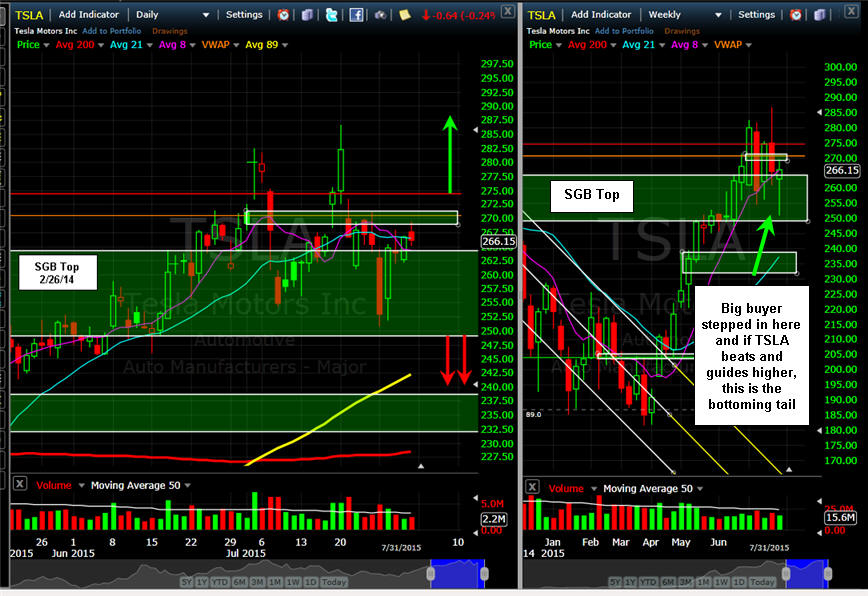Viewport: 868px width, 596px height.
Task: Jump to Today in the Weekly chart range
Action: coord(762,582)
